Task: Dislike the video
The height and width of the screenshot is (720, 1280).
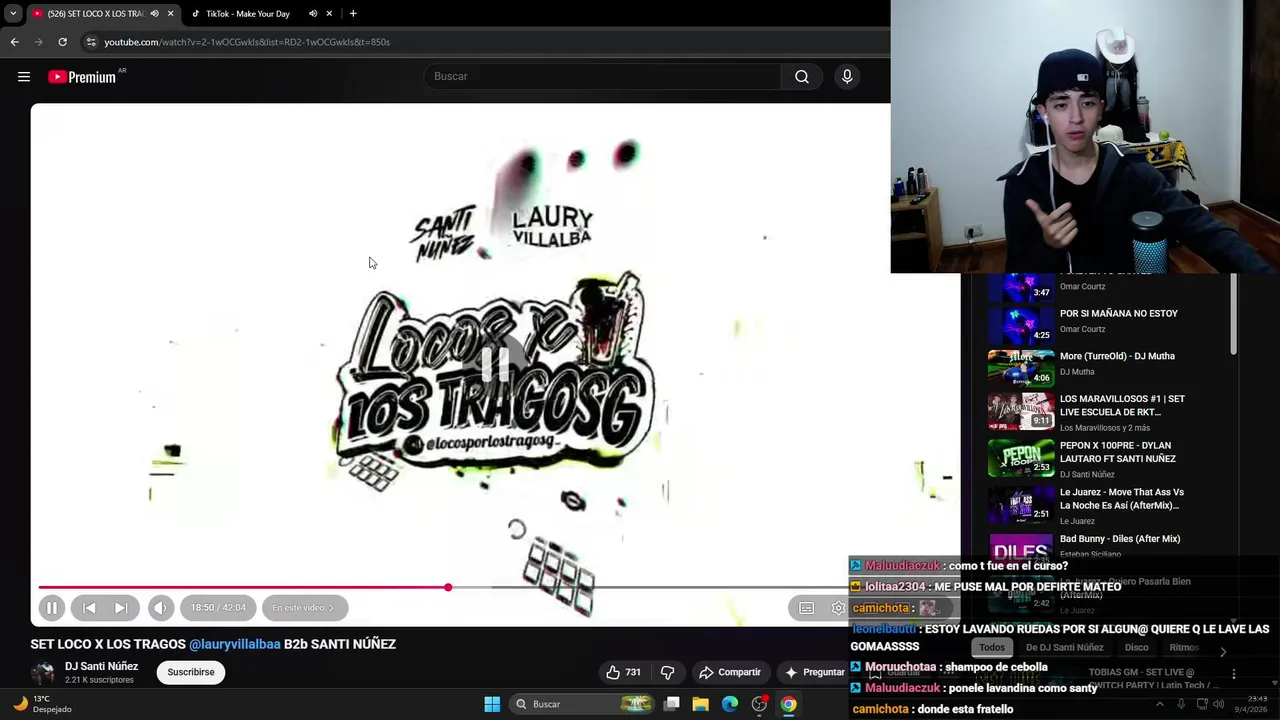Action: click(668, 672)
